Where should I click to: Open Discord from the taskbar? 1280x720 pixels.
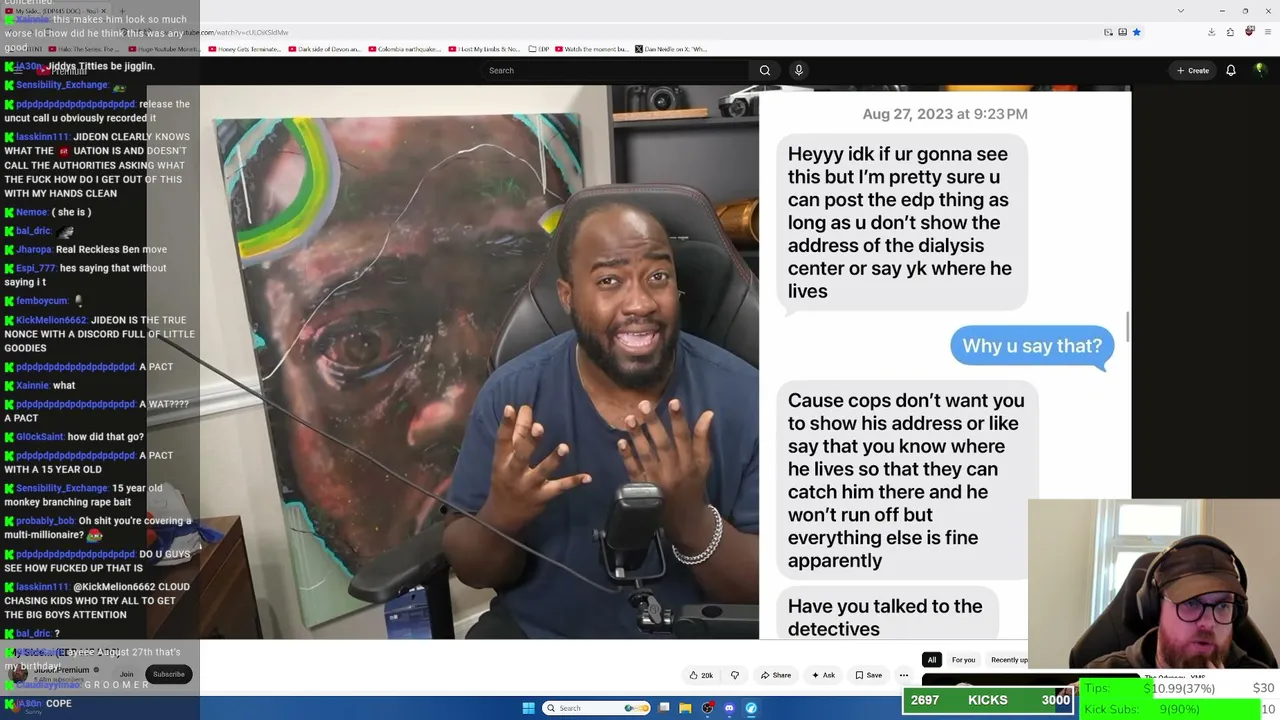coord(729,708)
